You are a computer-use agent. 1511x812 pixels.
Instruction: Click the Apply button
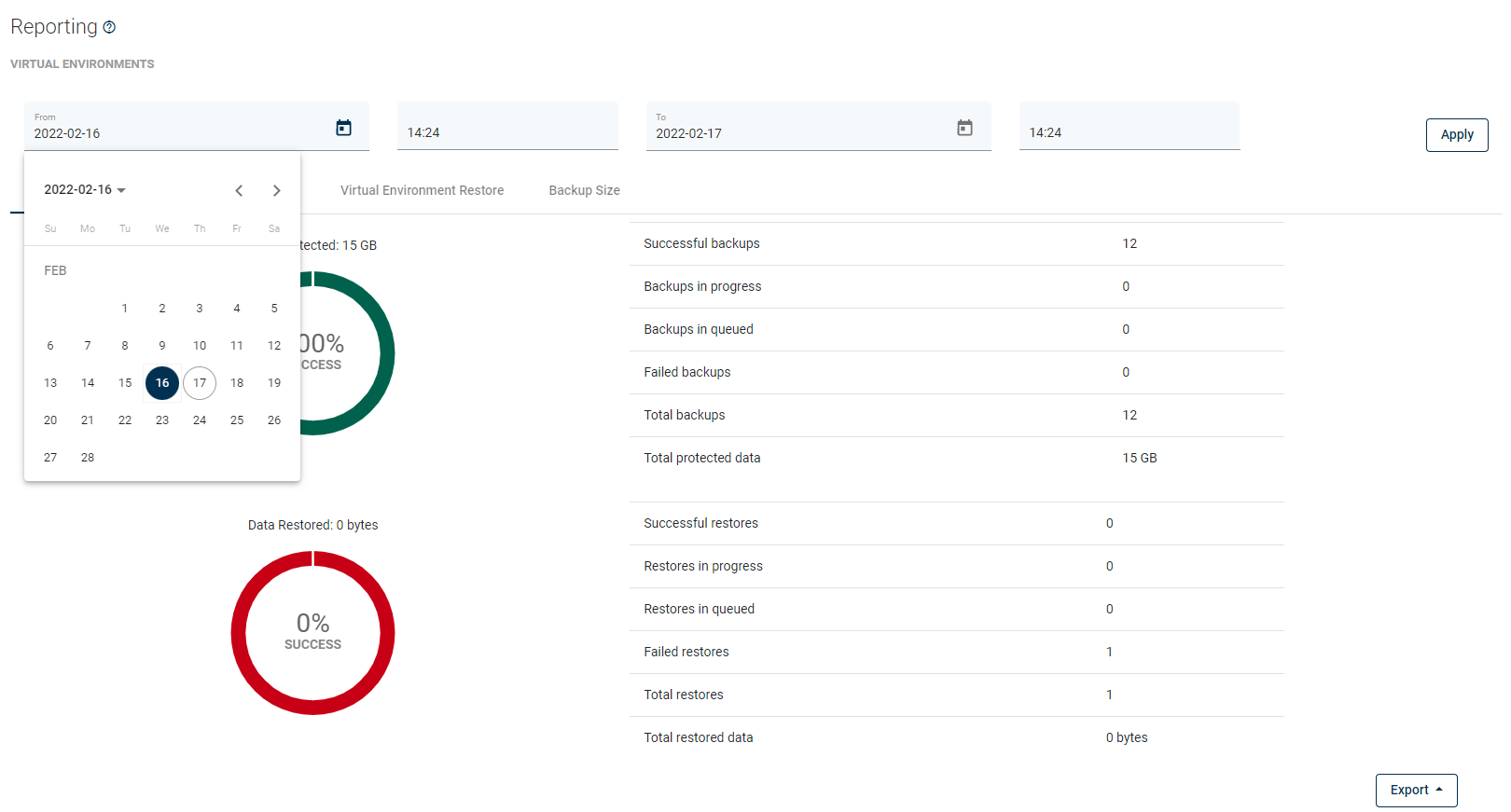(x=1456, y=134)
